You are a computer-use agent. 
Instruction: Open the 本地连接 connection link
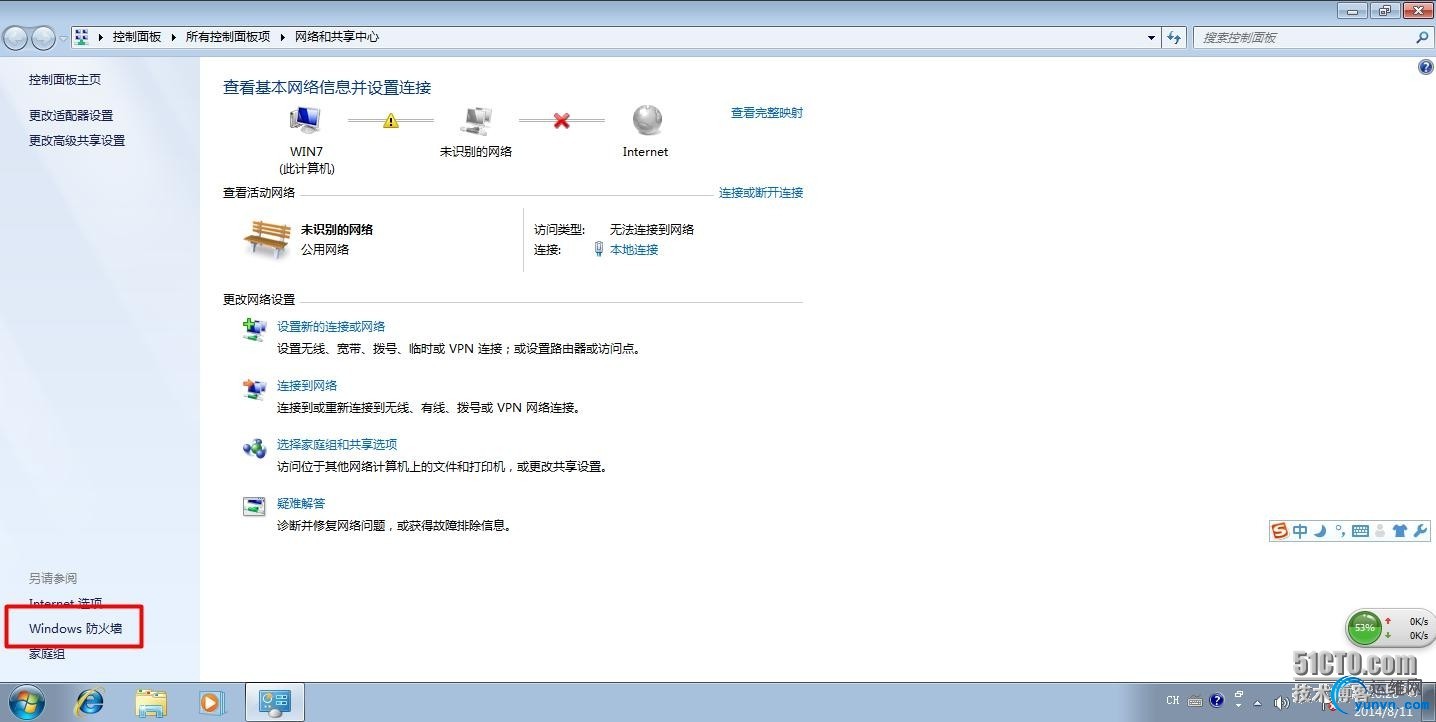[x=634, y=250]
